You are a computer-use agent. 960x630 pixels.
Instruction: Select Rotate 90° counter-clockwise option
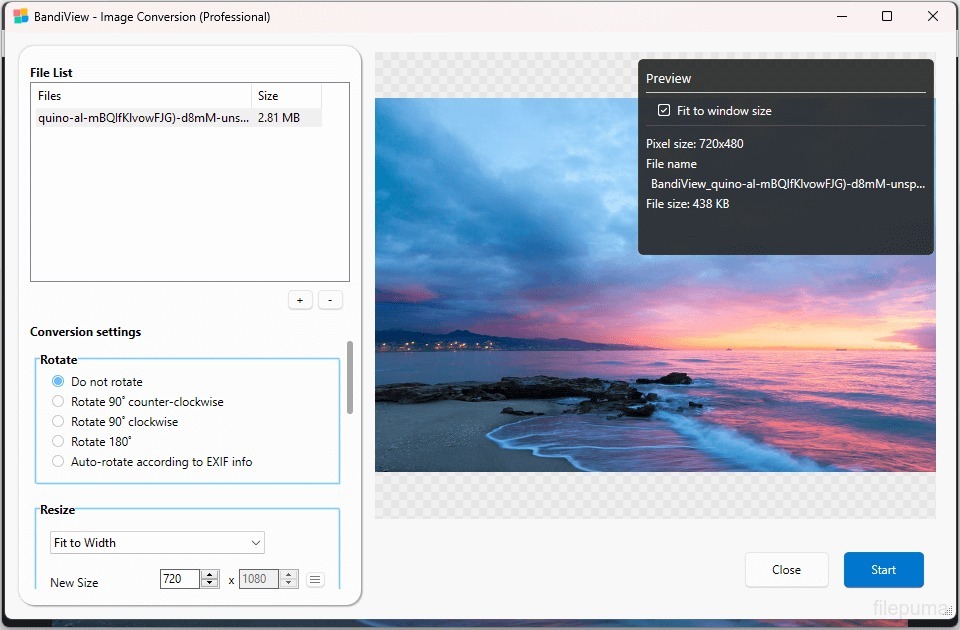(x=58, y=402)
